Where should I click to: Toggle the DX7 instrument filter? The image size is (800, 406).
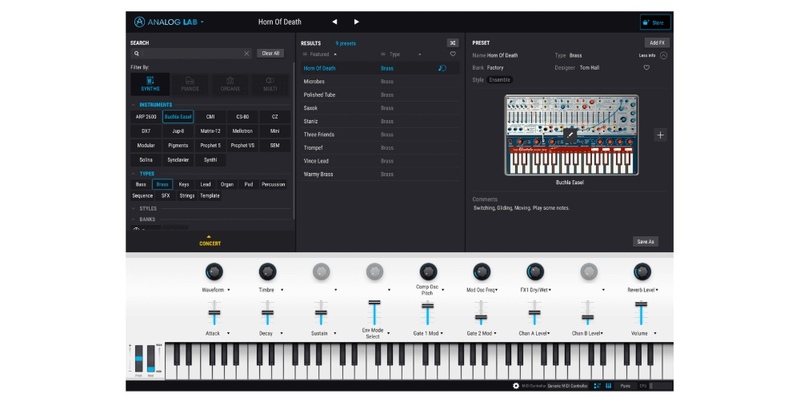click(146, 131)
